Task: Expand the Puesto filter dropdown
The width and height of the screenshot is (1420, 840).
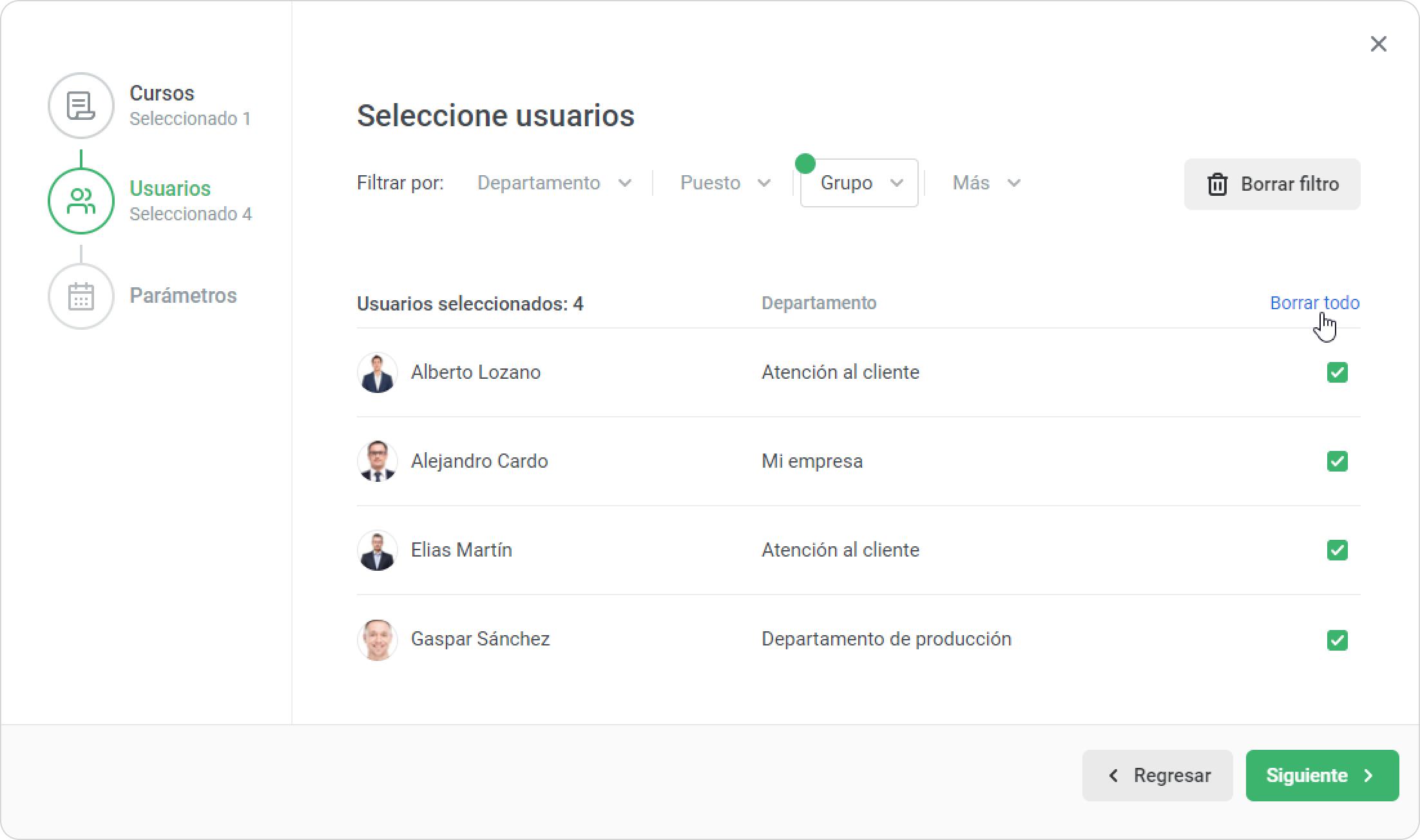Action: 725,183
